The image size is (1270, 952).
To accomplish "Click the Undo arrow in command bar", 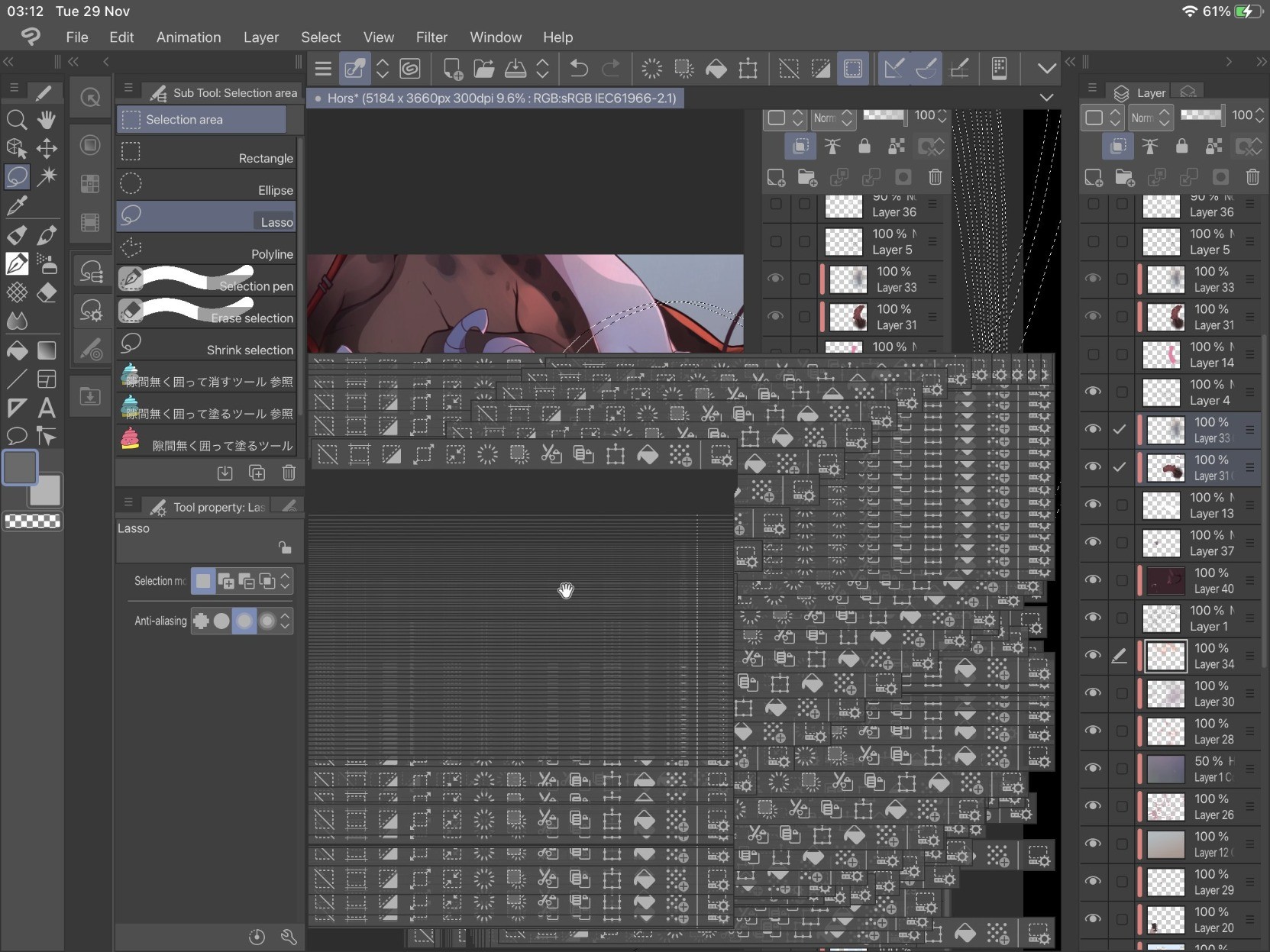I will click(x=579, y=69).
